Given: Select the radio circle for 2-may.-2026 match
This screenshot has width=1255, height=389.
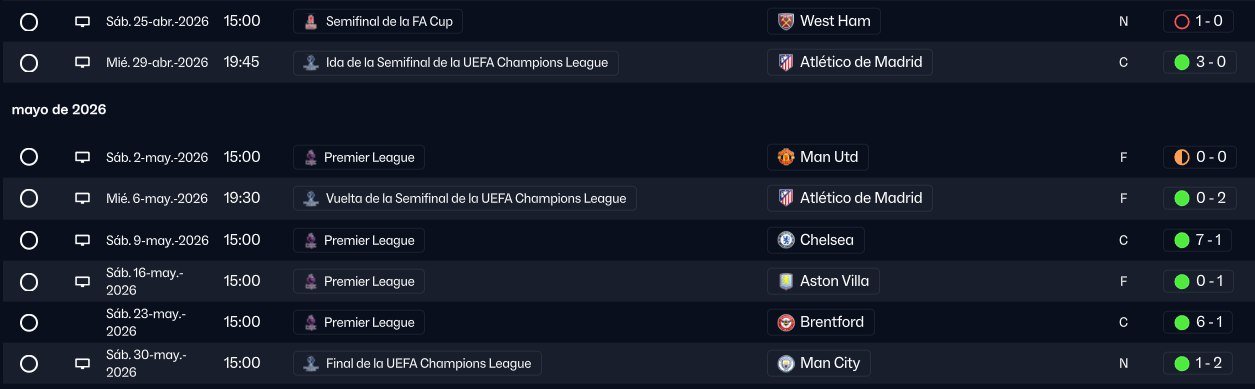Looking at the screenshot, I should click(x=29, y=157).
